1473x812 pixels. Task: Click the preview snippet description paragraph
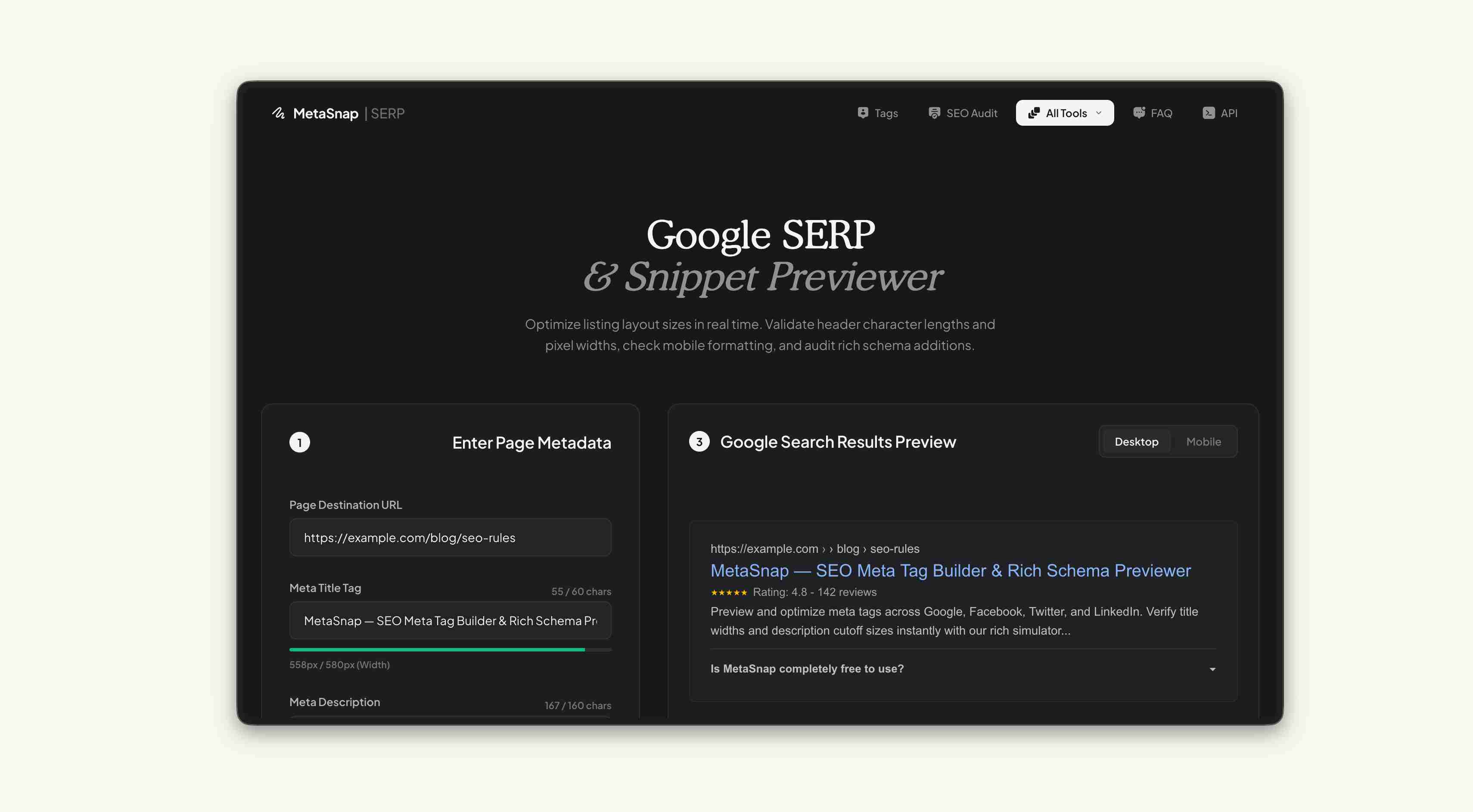[x=954, y=620]
